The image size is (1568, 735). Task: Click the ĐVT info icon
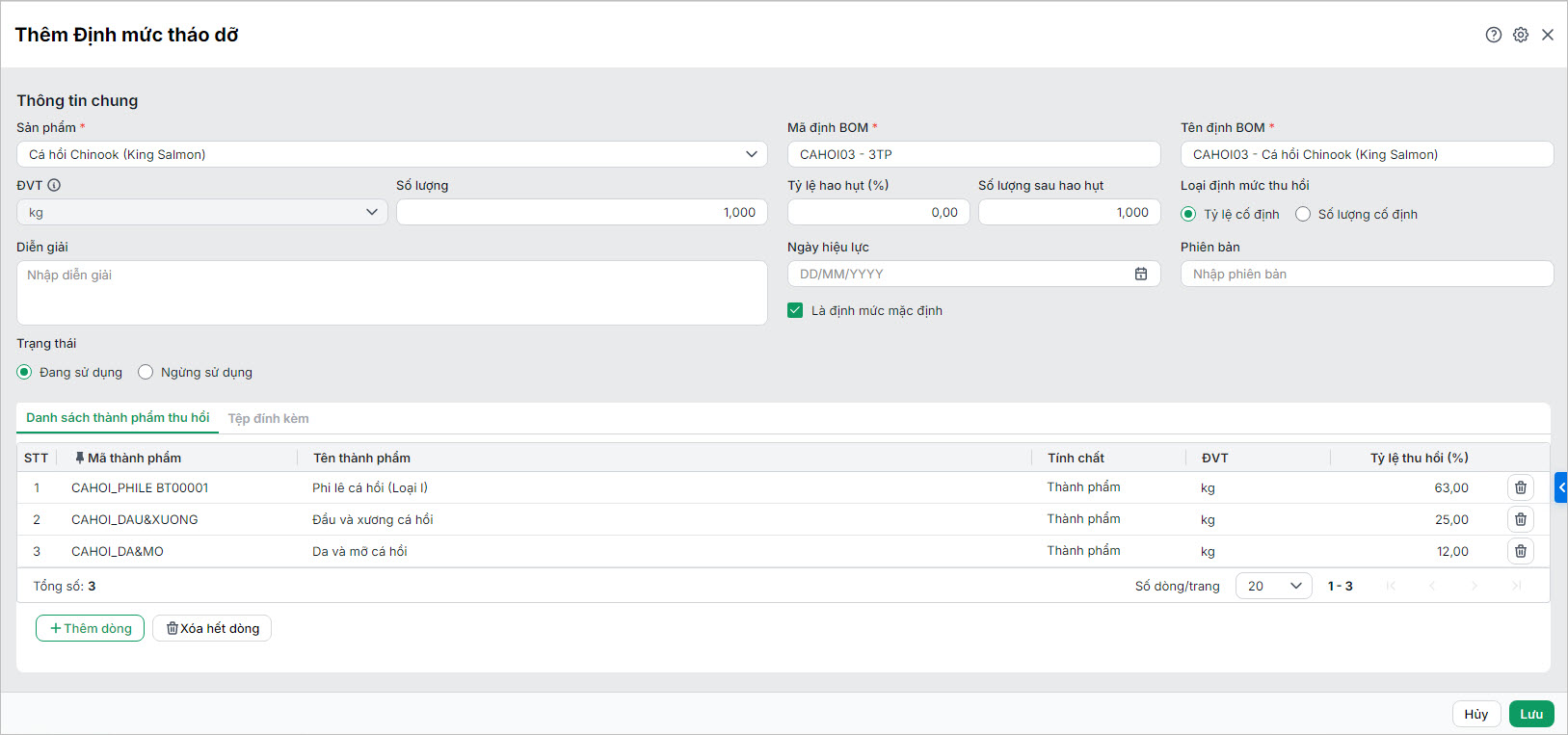coord(54,185)
